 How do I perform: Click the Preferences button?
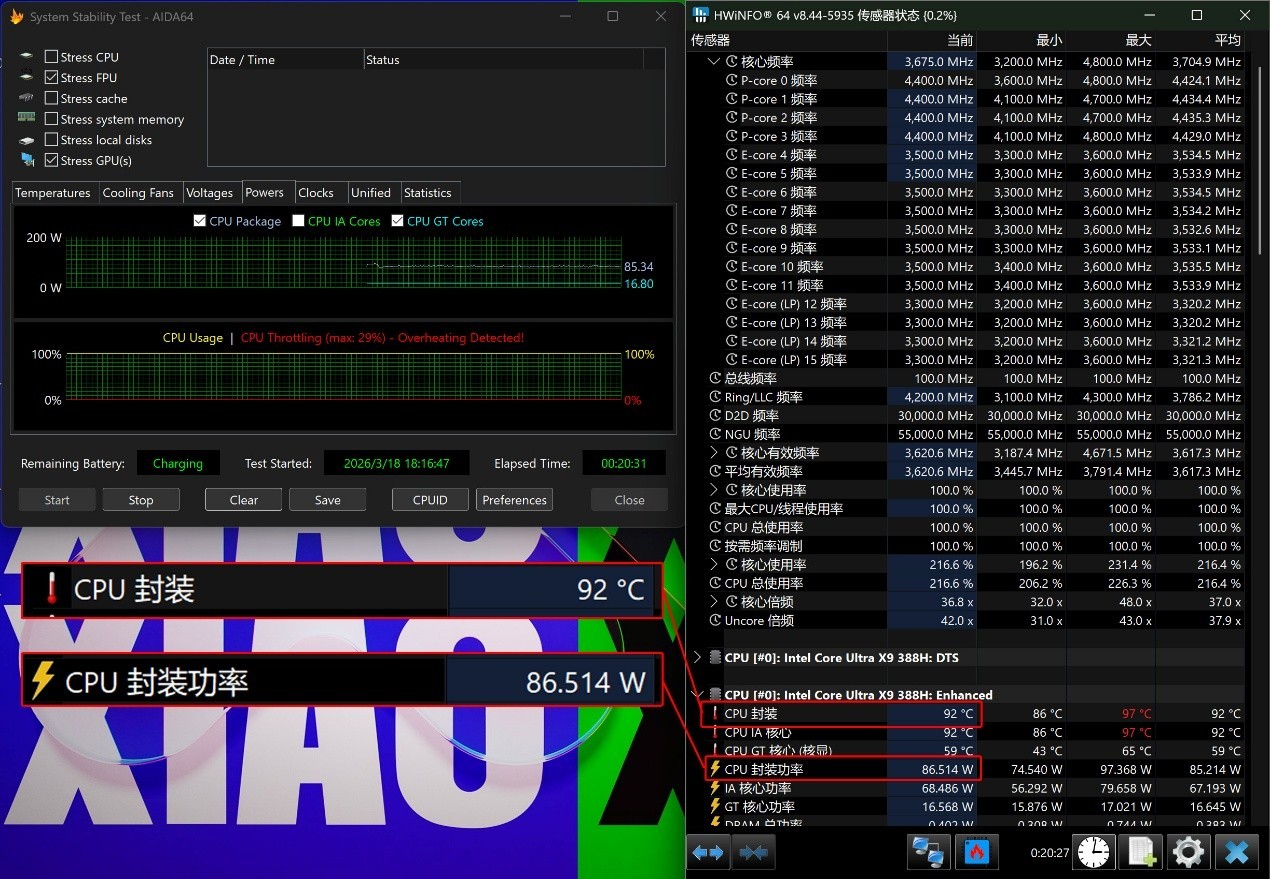pyautogui.click(x=514, y=500)
